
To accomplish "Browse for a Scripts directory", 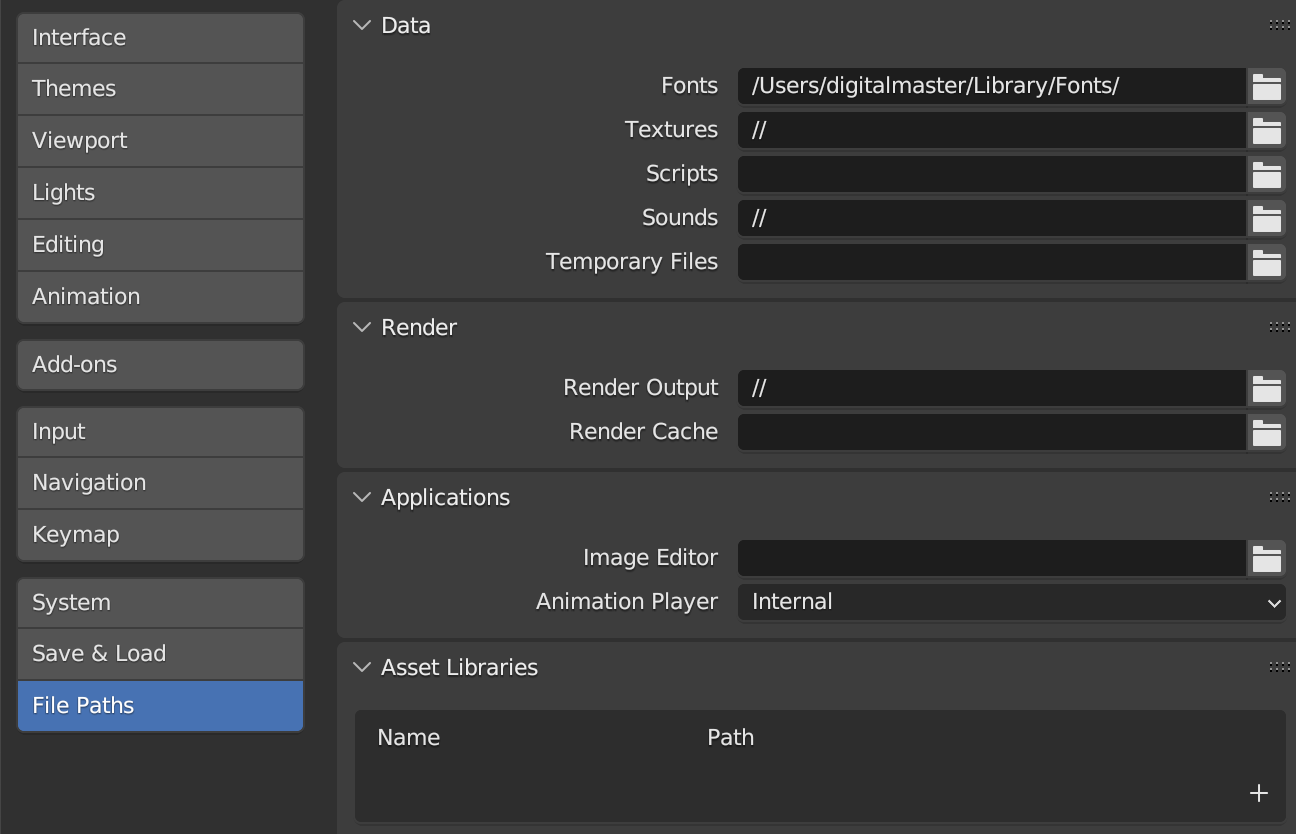I will (1266, 174).
